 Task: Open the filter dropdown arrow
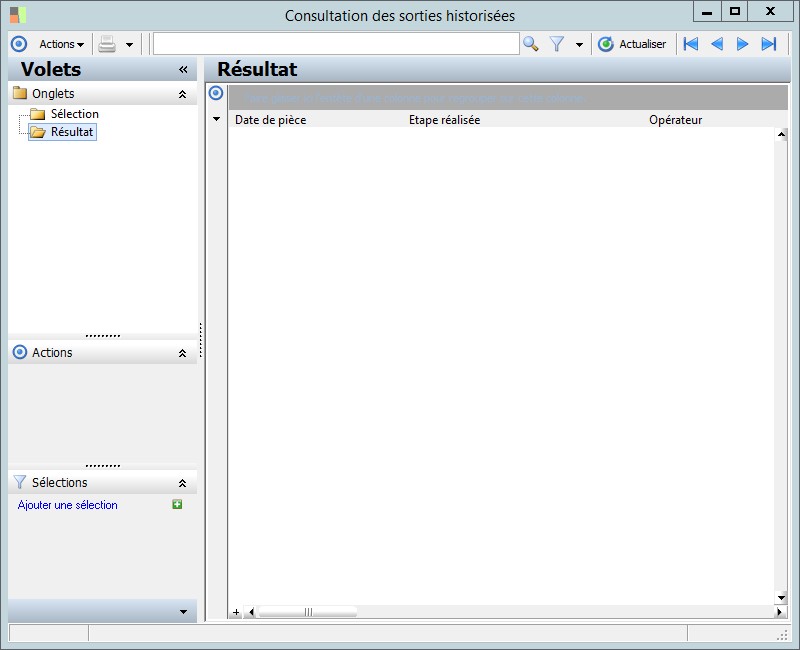[579, 45]
